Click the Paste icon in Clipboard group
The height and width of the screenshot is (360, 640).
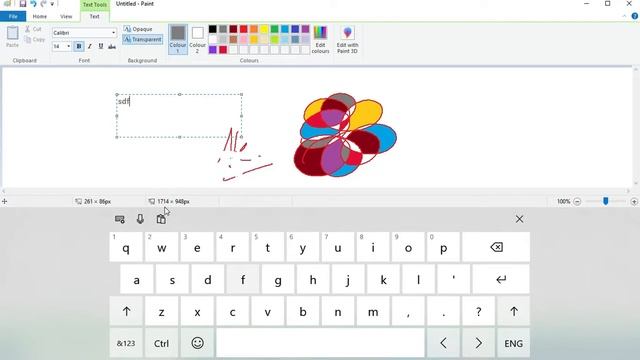click(x=12, y=33)
